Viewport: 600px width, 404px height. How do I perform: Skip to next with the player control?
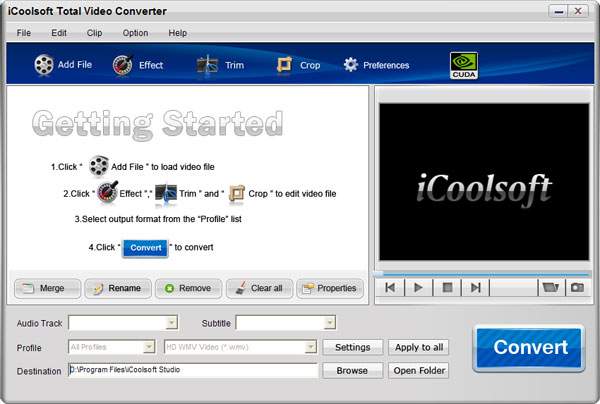pyautogui.click(x=475, y=287)
